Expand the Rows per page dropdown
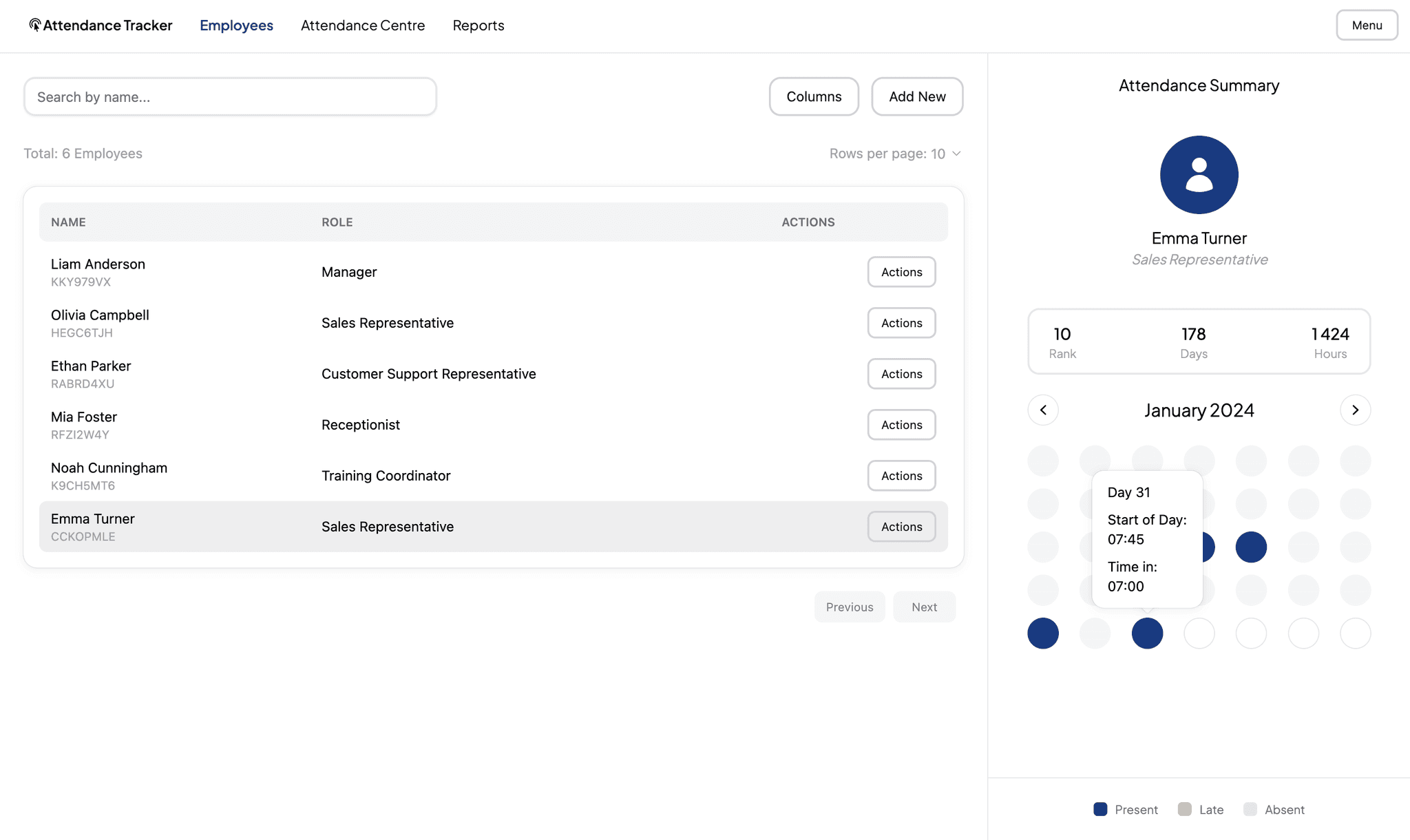This screenshot has height=840, width=1410. point(895,154)
